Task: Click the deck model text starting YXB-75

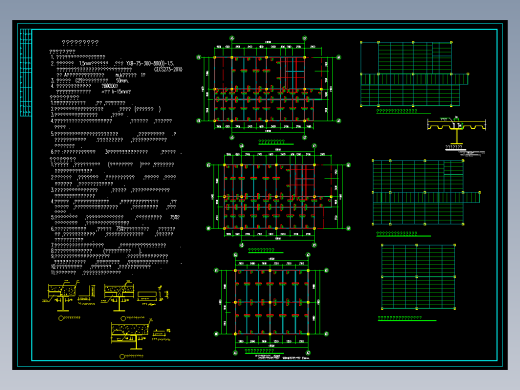Action: (150, 63)
